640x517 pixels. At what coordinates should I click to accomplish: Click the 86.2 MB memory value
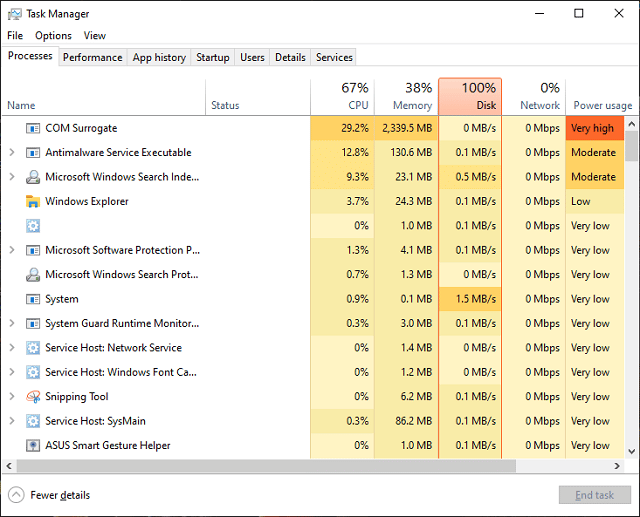(413, 421)
